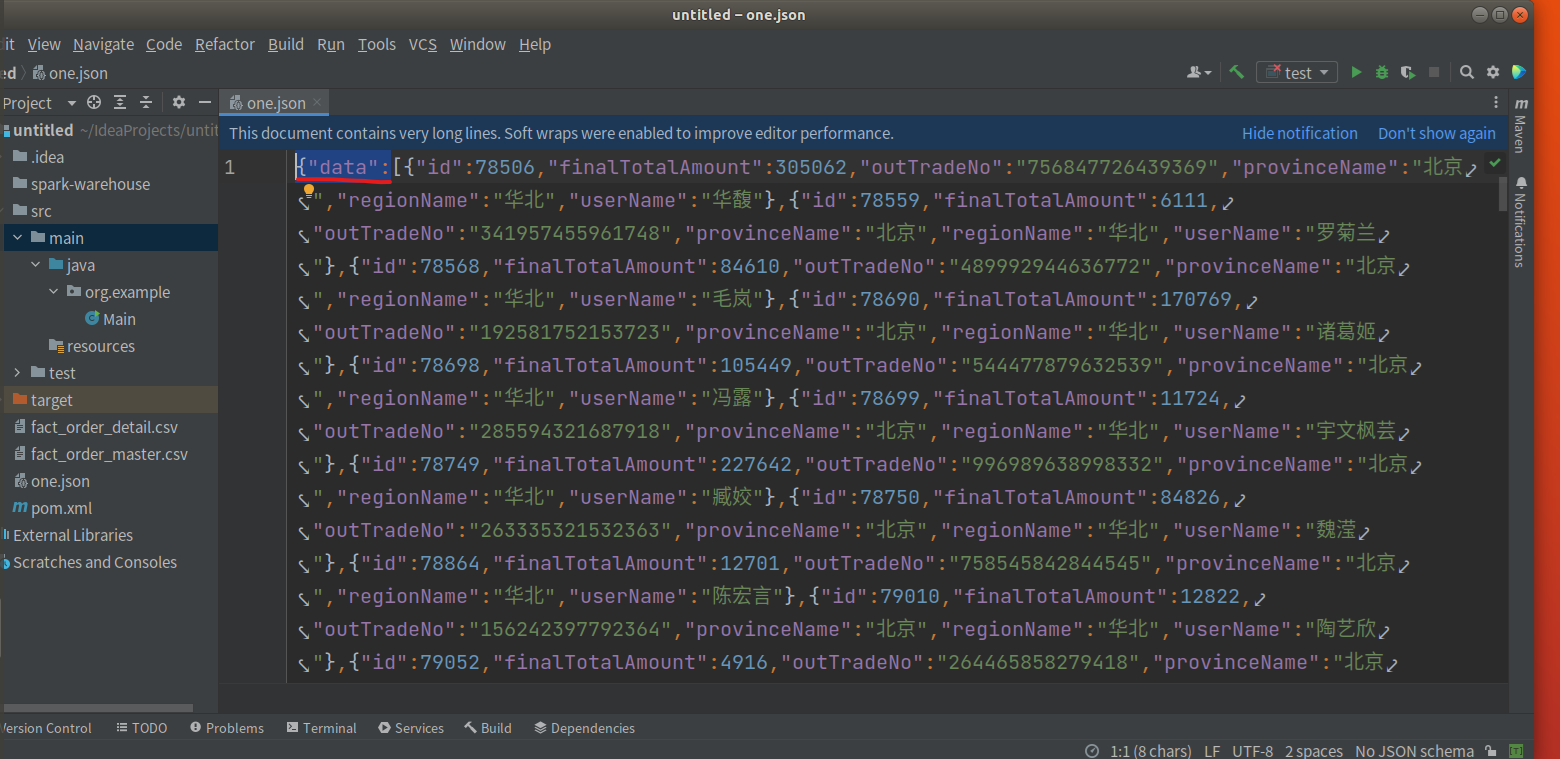Click the No JSON schema status widget
This screenshot has height=759, width=1560.
pos(1414,751)
